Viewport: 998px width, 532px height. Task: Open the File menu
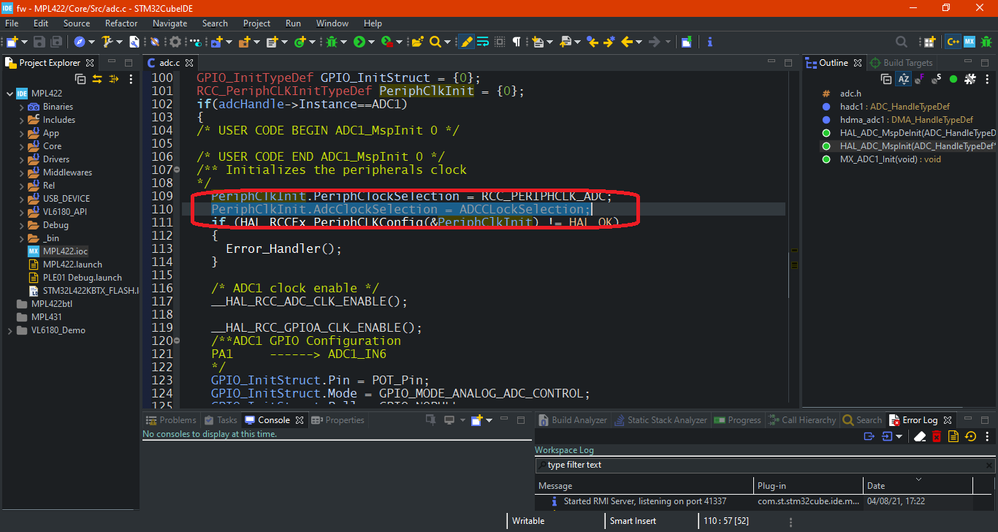(x=11, y=24)
